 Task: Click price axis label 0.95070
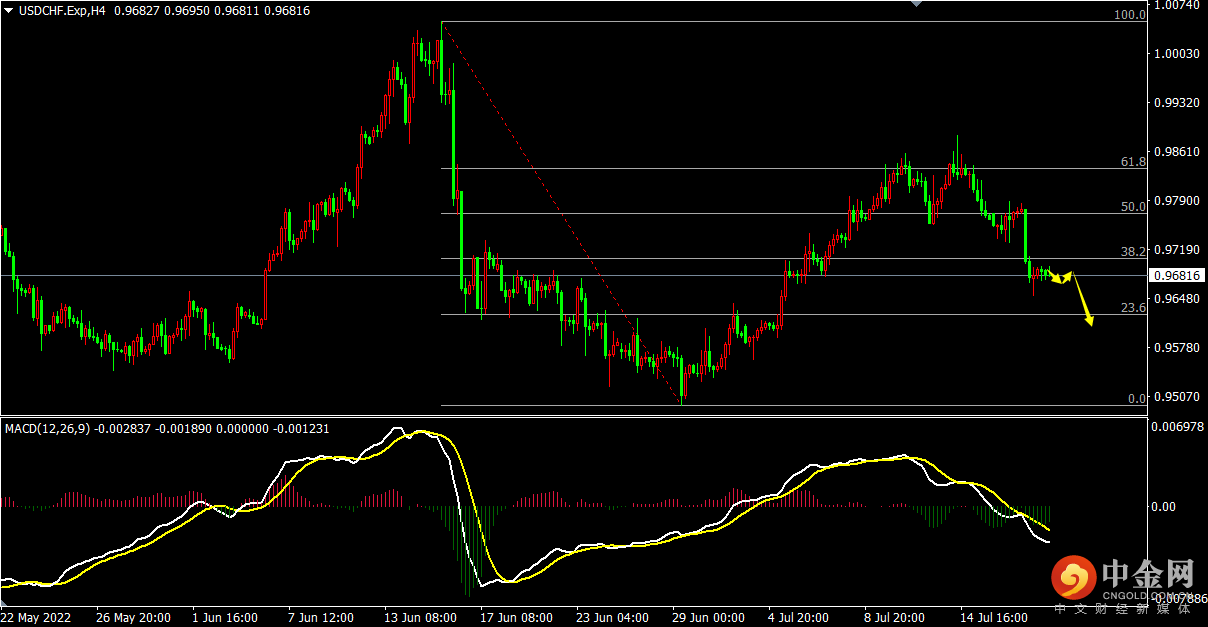point(1176,396)
